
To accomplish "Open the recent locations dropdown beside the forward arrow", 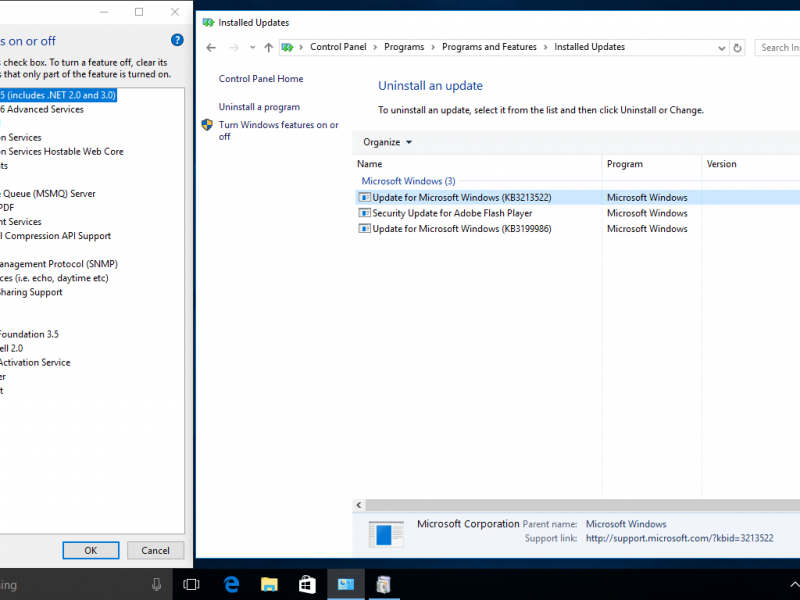I will point(252,47).
